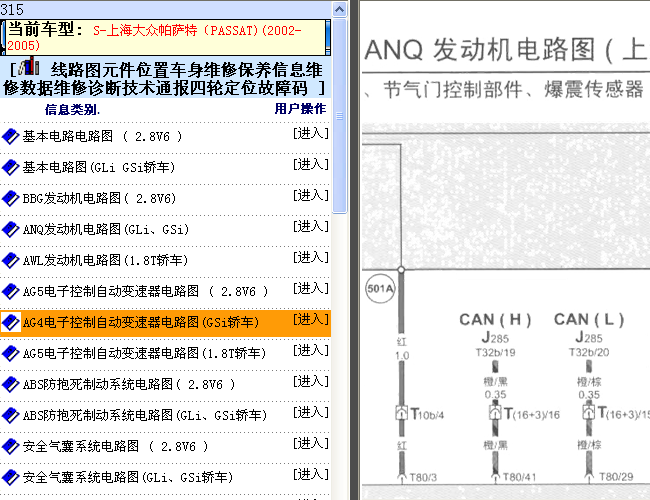Click book icon beside highlighted AG4 row
This screenshot has width=650, height=500.
[x=10, y=322]
